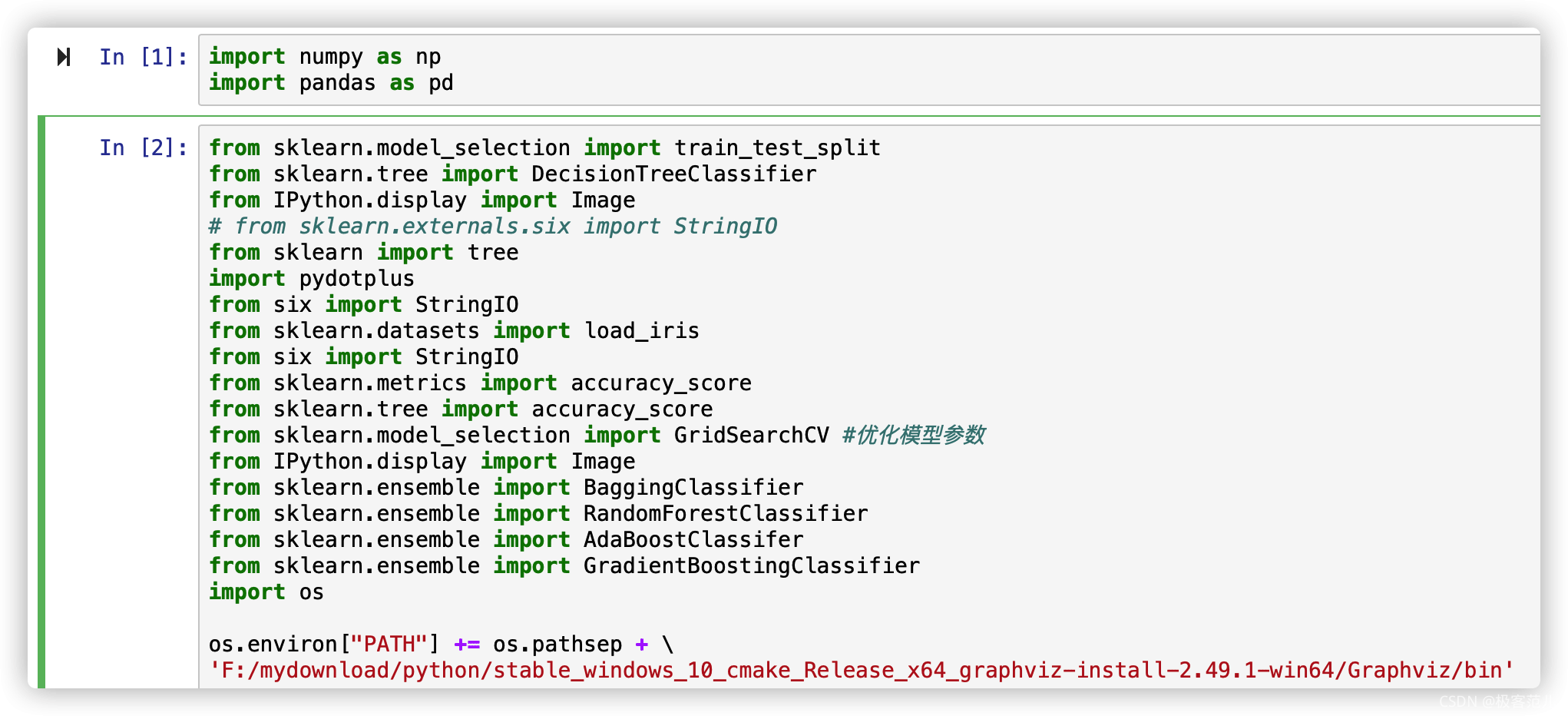
Task: Click the sklearn.tree accuracy_score import line
Action: tap(461, 409)
